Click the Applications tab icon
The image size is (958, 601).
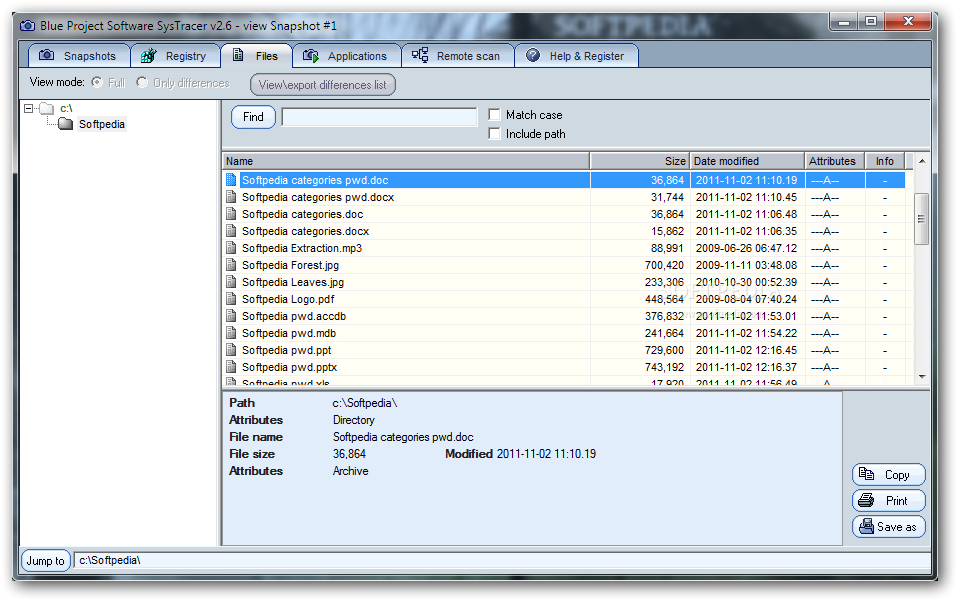pyautogui.click(x=310, y=56)
